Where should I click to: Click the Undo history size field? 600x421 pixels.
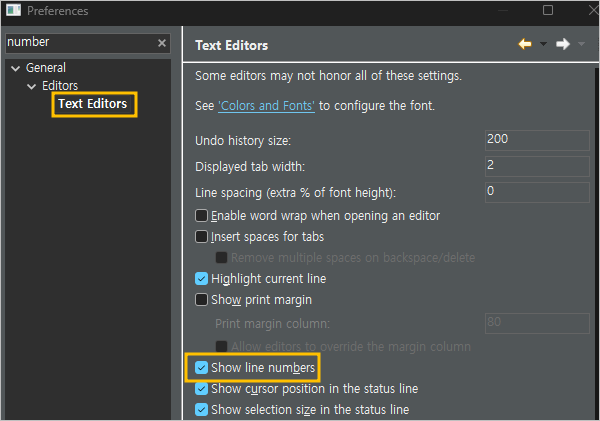pyautogui.click(x=536, y=139)
